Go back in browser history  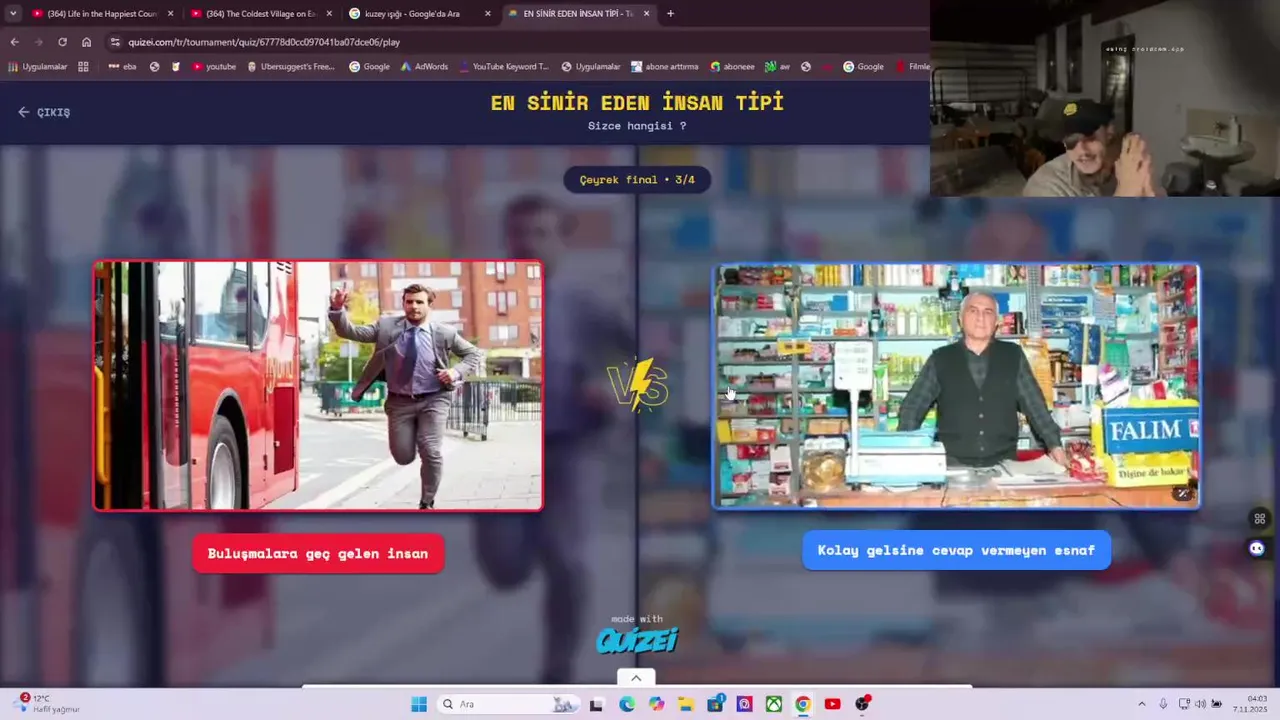tap(14, 42)
